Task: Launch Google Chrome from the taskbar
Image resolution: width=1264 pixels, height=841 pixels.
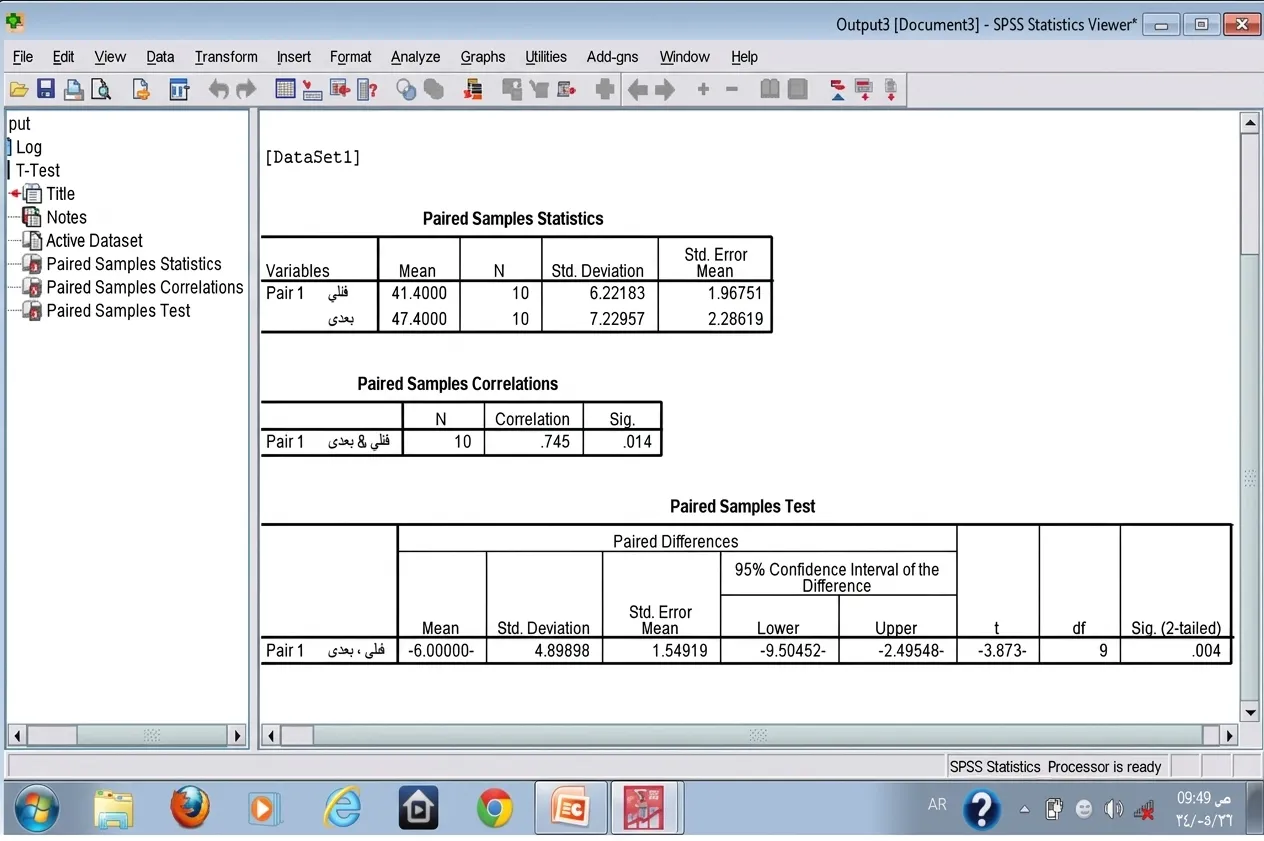Action: click(494, 808)
